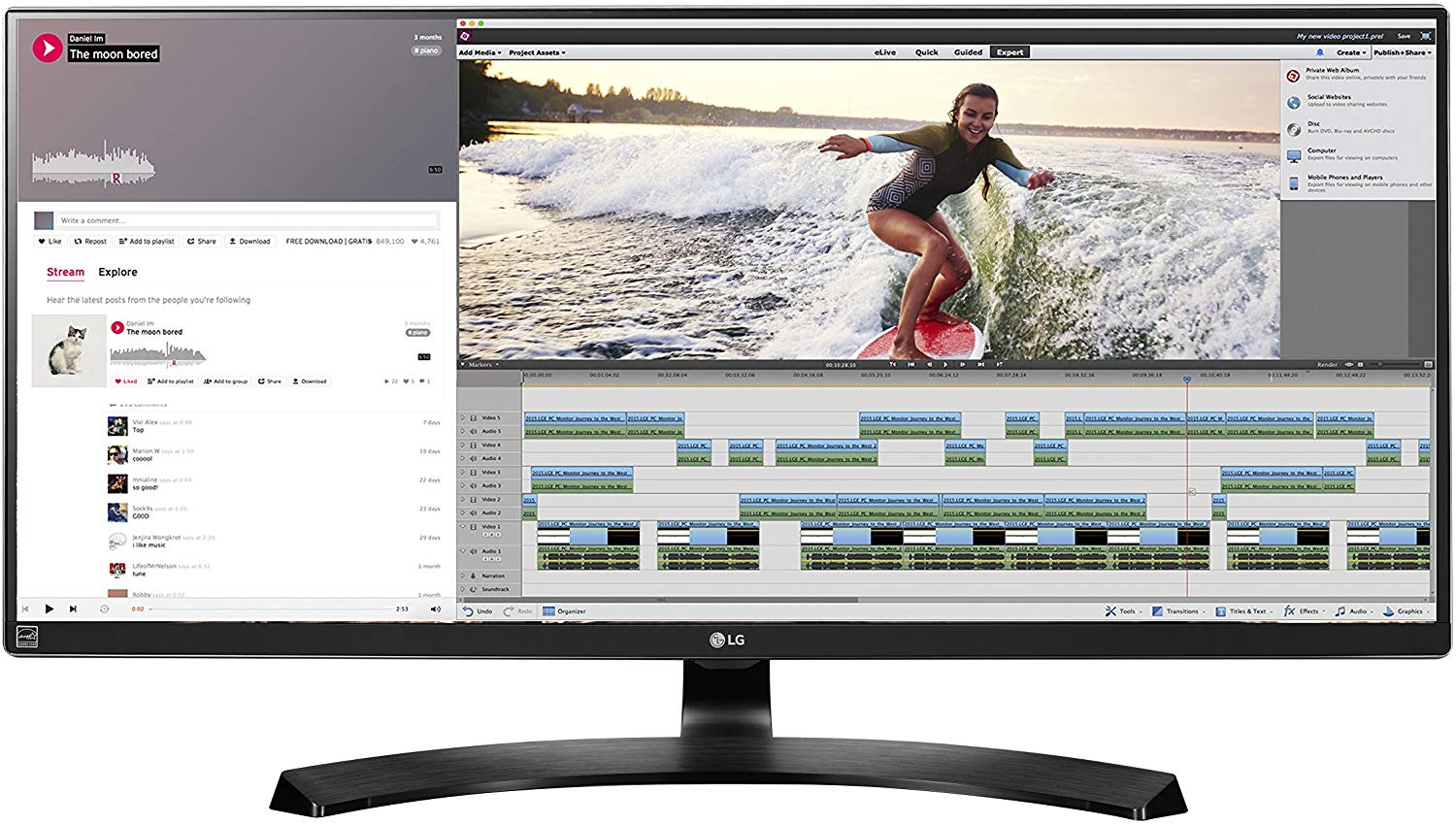Click Save in the title bar

click(x=1404, y=36)
